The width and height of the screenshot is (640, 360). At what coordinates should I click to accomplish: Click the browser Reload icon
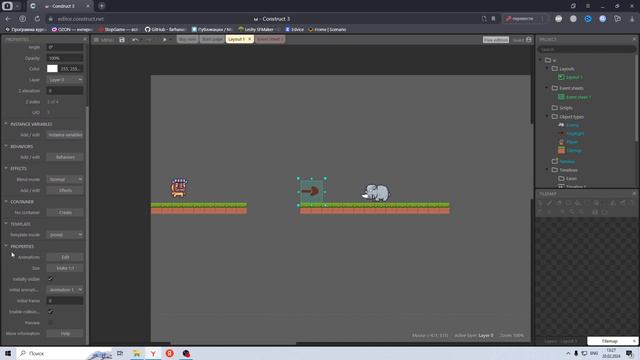[37, 19]
